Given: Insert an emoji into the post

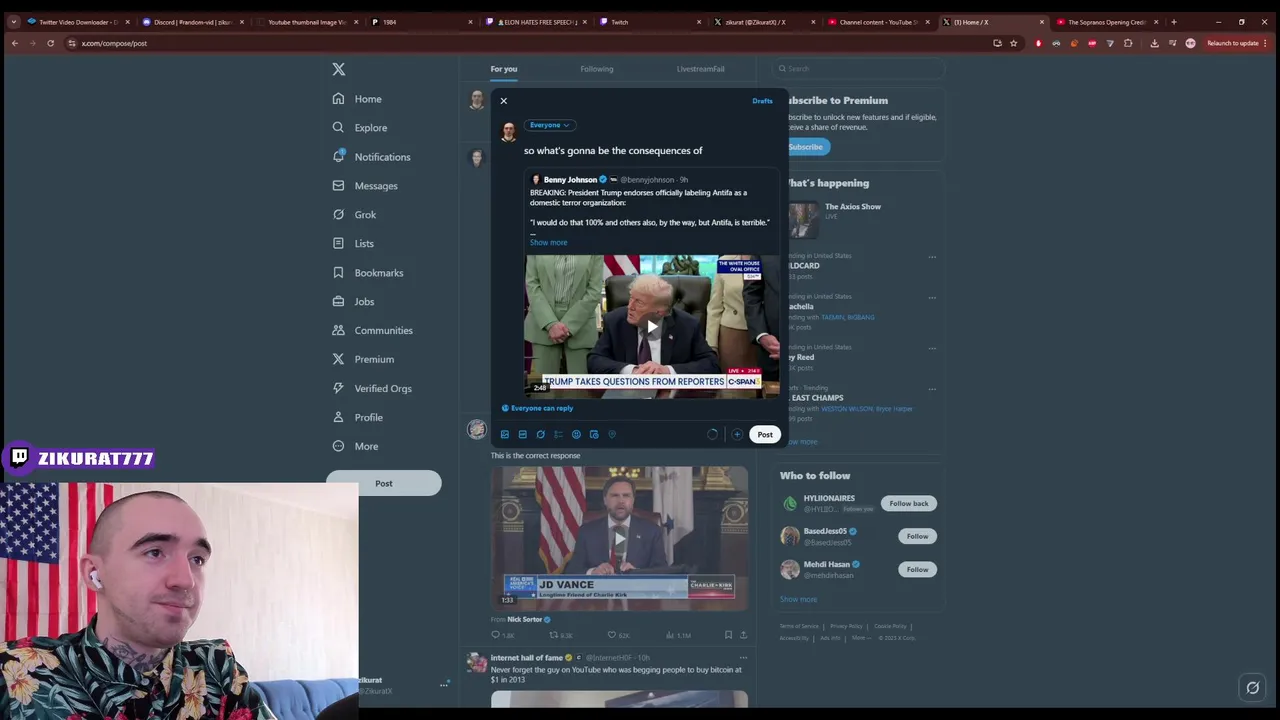Looking at the screenshot, I should 576,435.
